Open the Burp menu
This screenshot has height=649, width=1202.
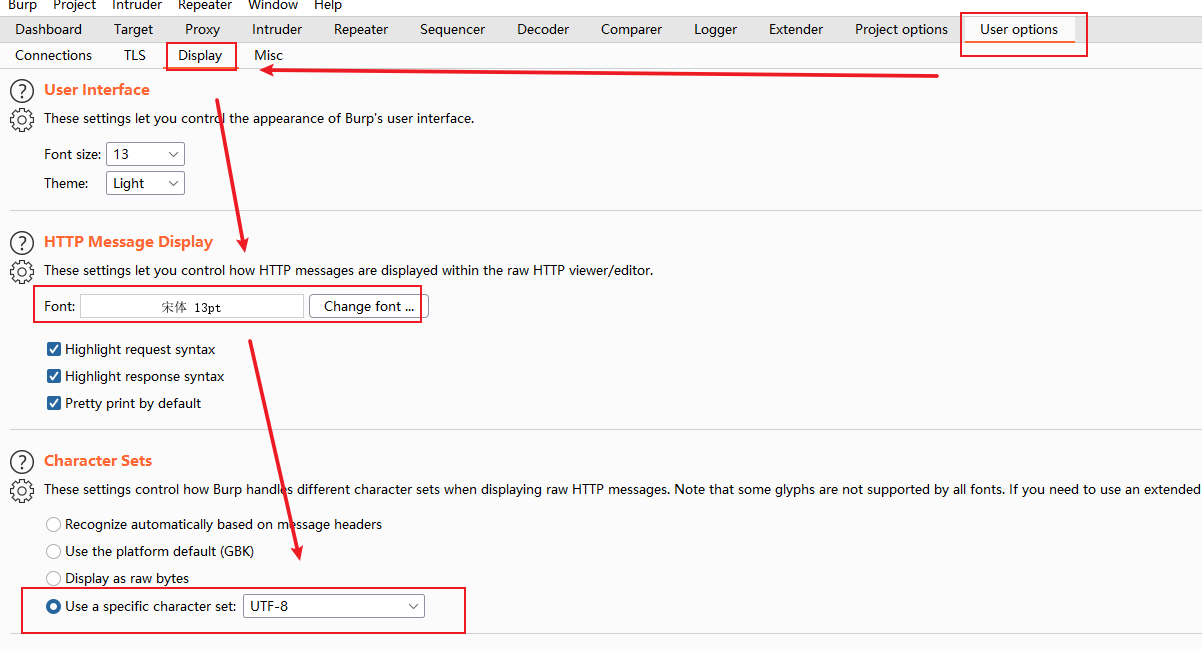[22, 5]
